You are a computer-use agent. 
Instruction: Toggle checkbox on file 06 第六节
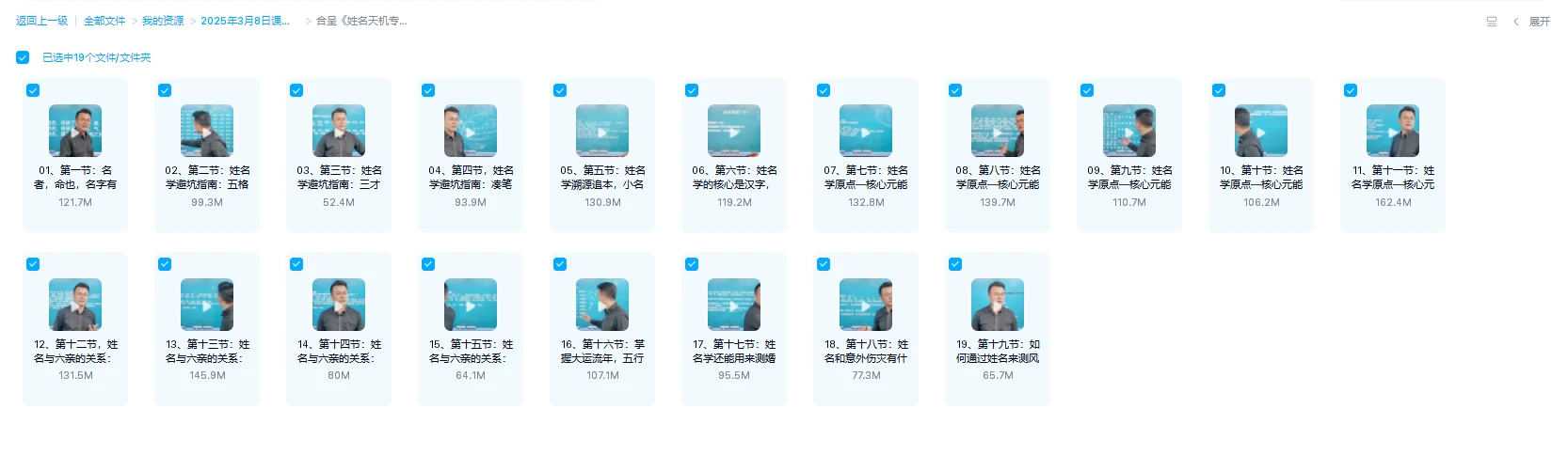692,90
